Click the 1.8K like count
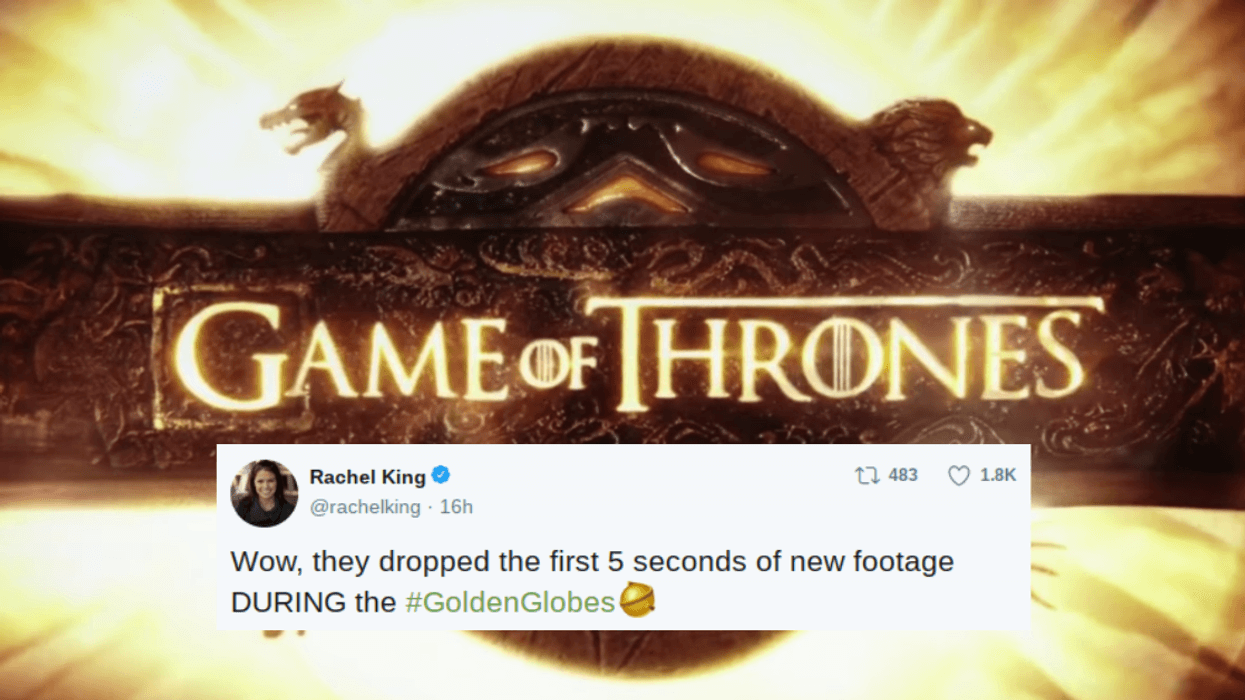 [x=997, y=476]
